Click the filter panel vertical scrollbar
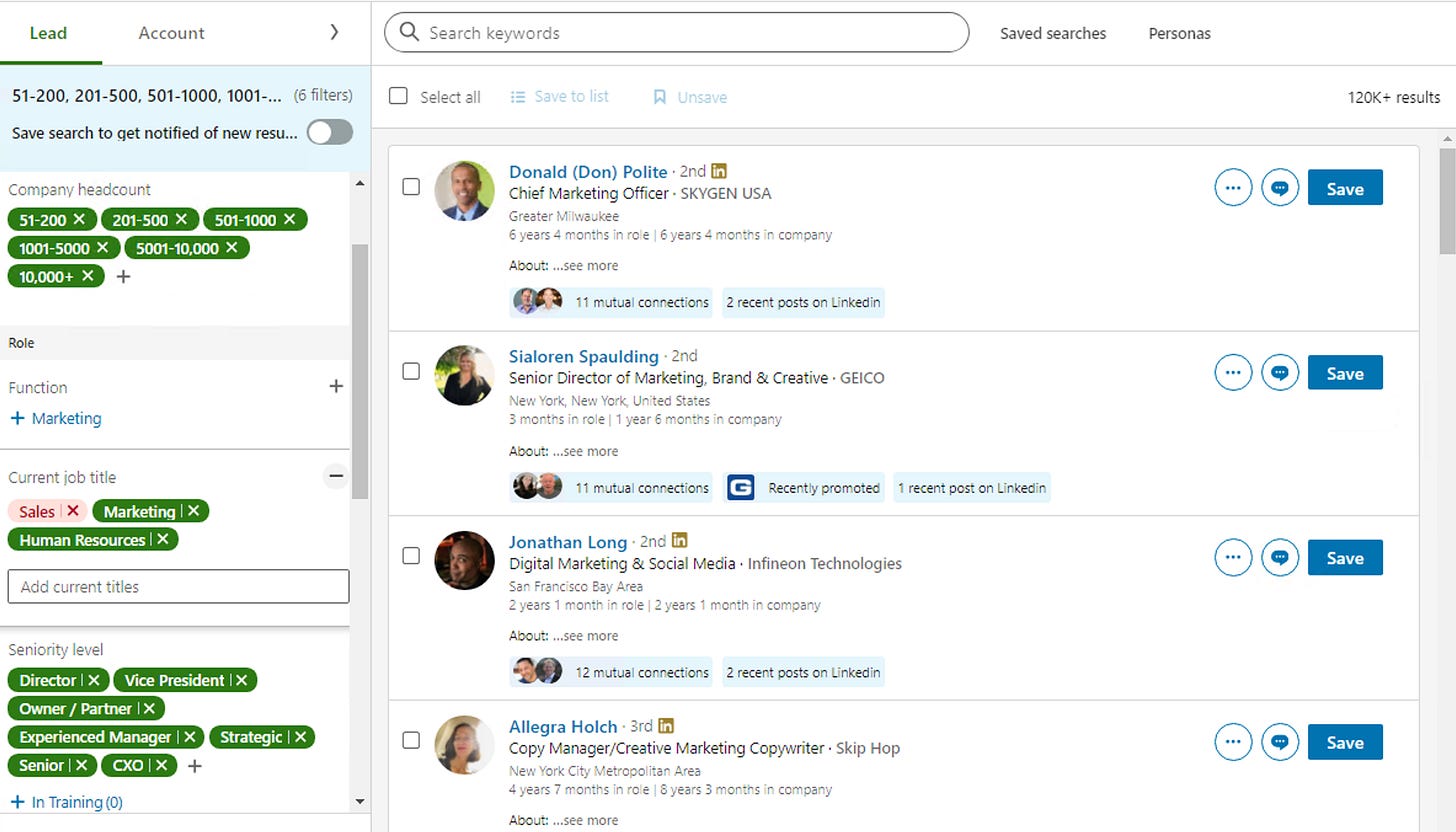The width and height of the screenshot is (1456, 832). (x=360, y=370)
